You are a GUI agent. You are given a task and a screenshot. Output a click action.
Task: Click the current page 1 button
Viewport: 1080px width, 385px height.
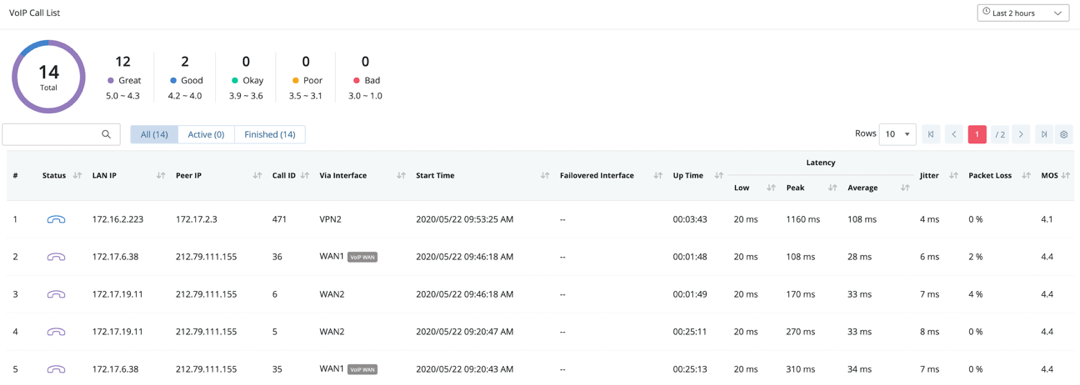(977, 134)
